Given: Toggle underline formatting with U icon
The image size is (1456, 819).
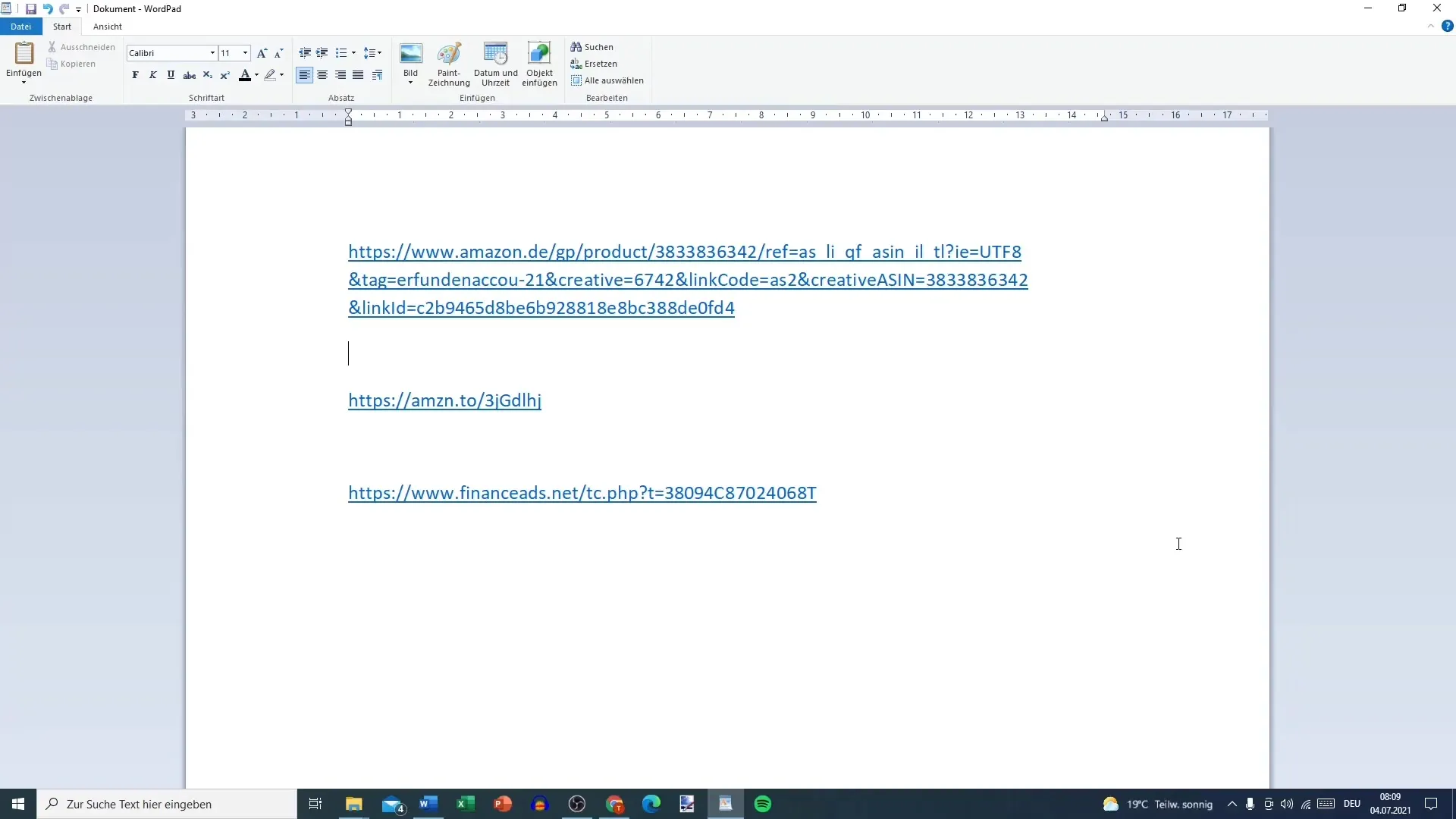Looking at the screenshot, I should click(170, 75).
